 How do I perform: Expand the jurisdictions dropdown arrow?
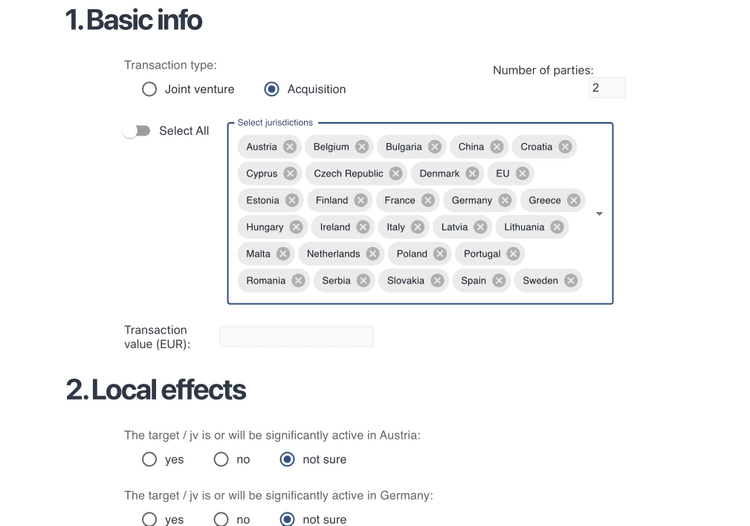[x=599, y=214]
